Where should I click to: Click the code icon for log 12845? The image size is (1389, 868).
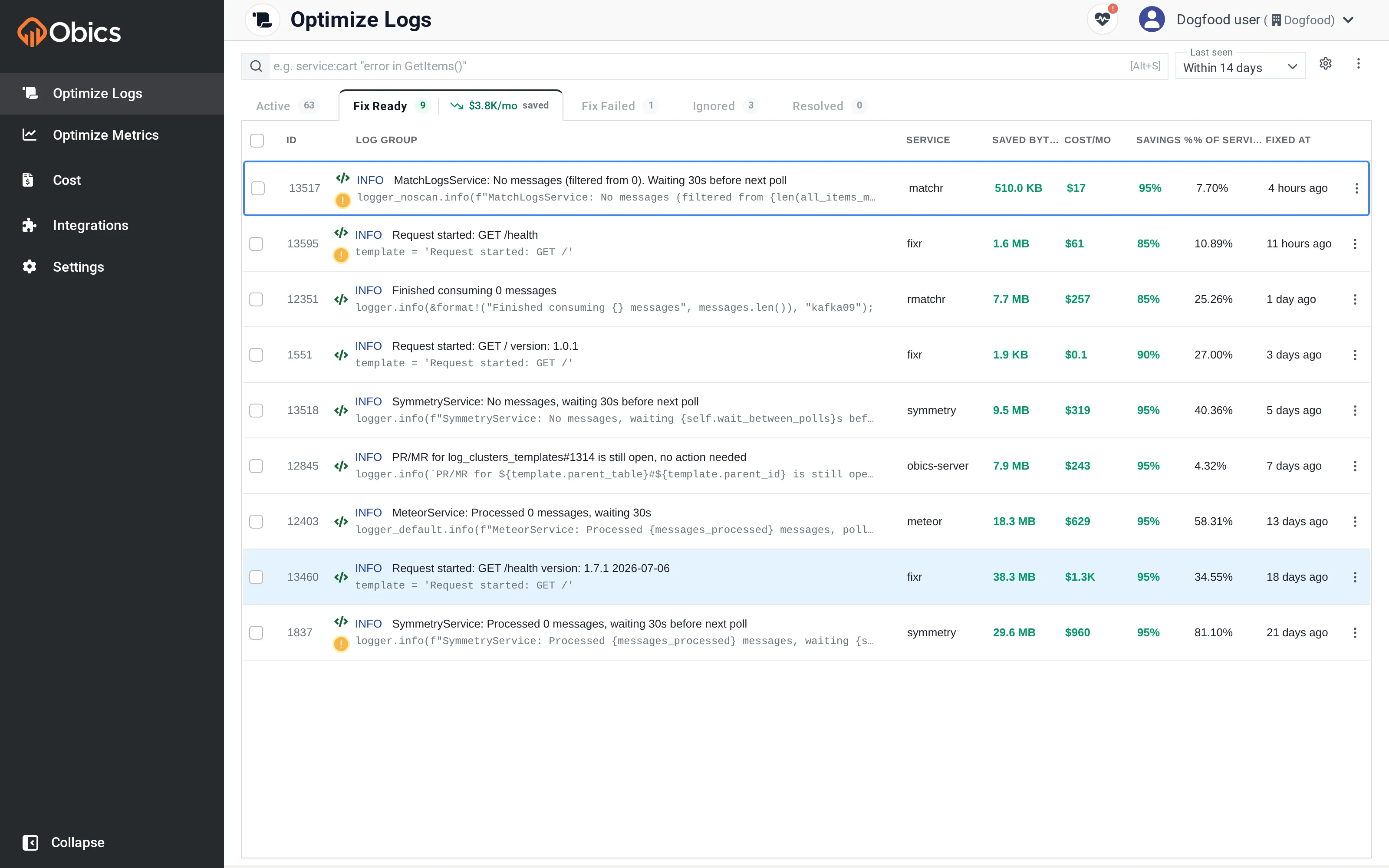coord(341,466)
